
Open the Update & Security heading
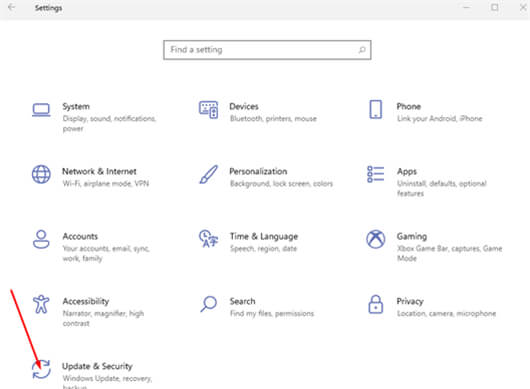coord(97,366)
